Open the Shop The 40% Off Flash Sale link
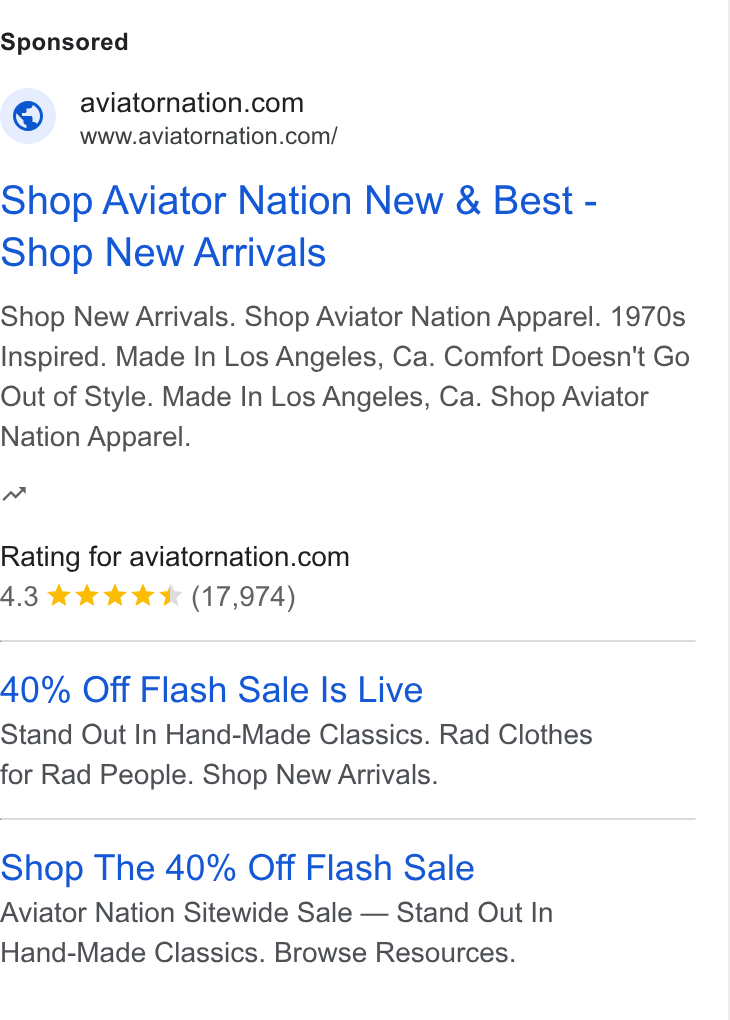Image resolution: width=730 pixels, height=1020 pixels. [x=237, y=868]
